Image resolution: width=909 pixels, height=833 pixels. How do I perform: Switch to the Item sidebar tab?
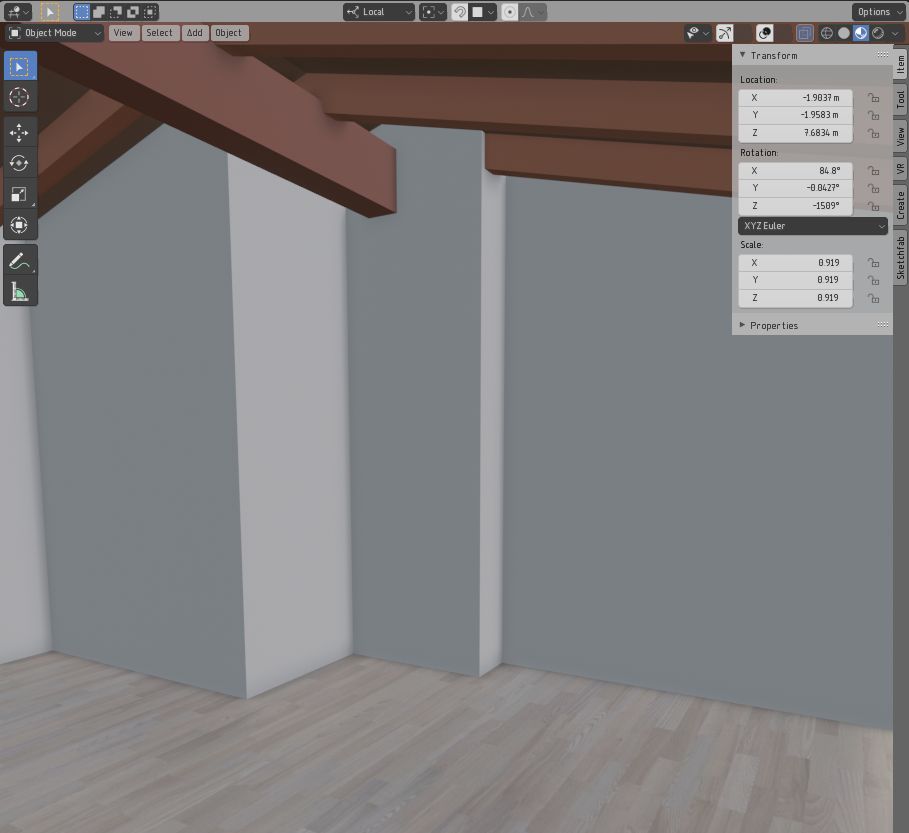click(900, 65)
